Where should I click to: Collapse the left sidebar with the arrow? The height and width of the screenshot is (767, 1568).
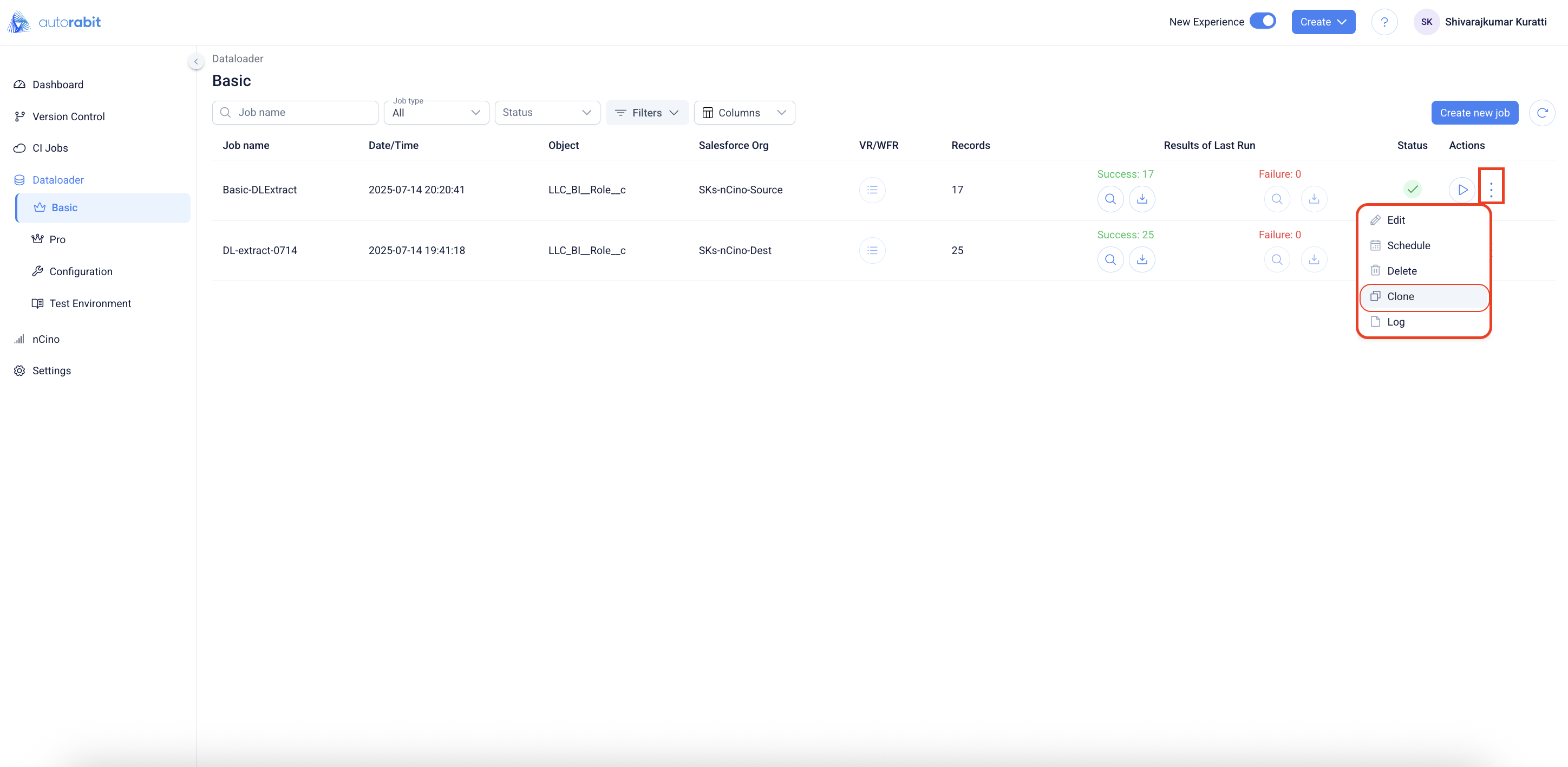pyautogui.click(x=196, y=62)
